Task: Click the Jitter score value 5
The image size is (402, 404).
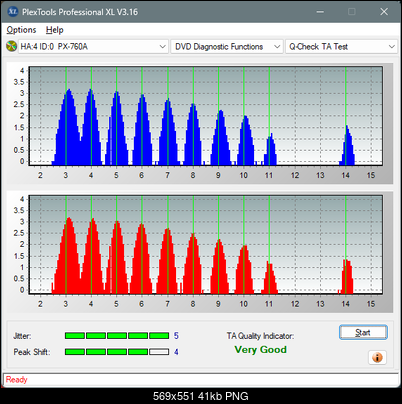Action: click(176, 336)
